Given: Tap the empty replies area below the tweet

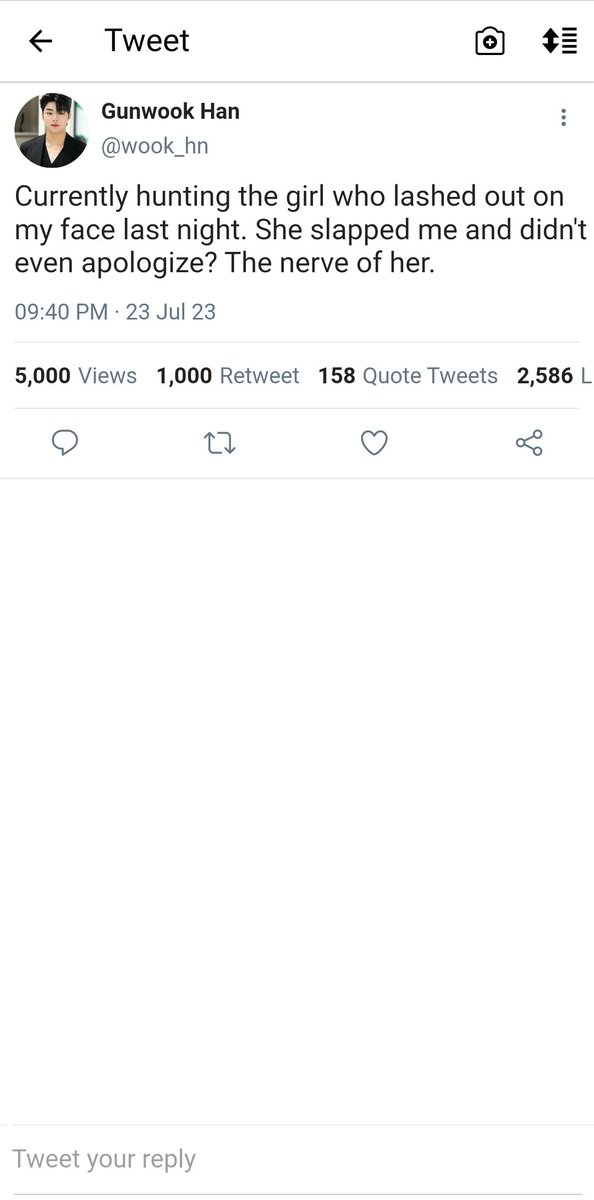Looking at the screenshot, I should pyautogui.click(x=297, y=800).
